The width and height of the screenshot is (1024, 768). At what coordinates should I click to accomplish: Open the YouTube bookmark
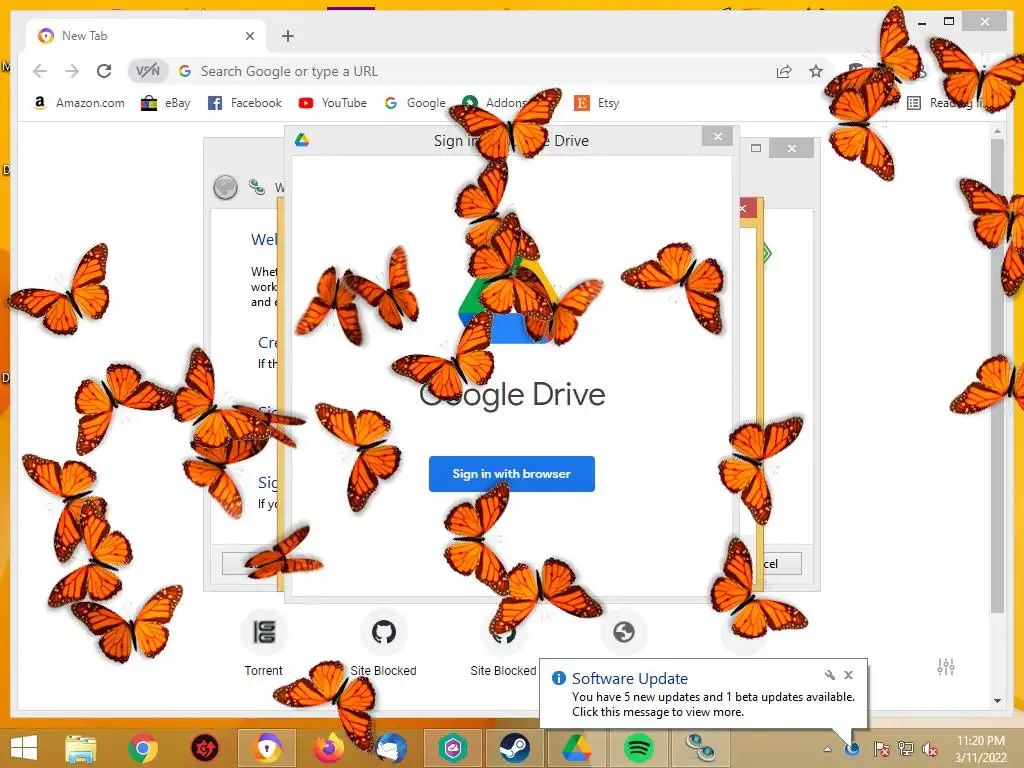[x=332, y=103]
